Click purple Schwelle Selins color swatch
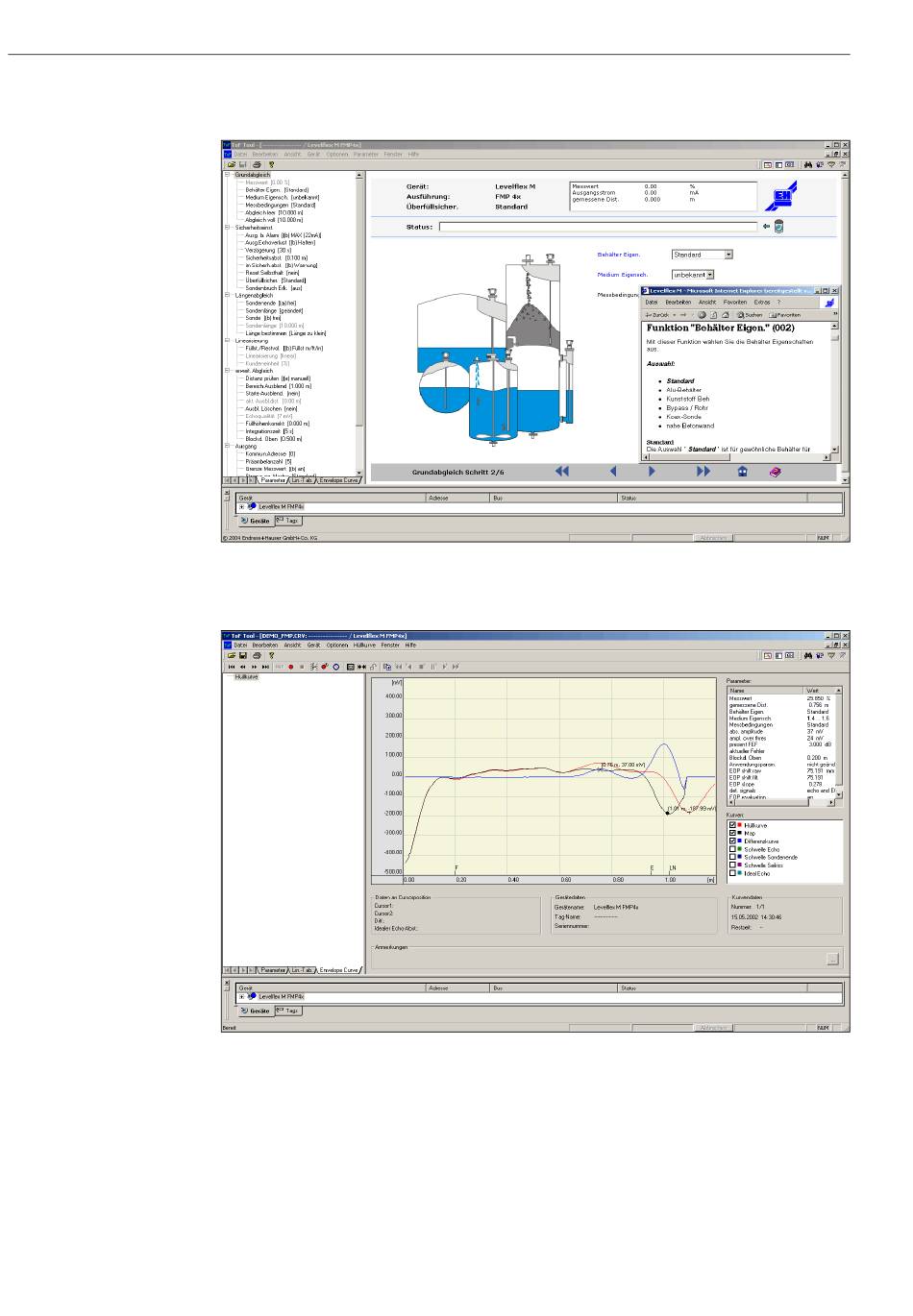The width and height of the screenshot is (913, 1316). click(x=740, y=865)
